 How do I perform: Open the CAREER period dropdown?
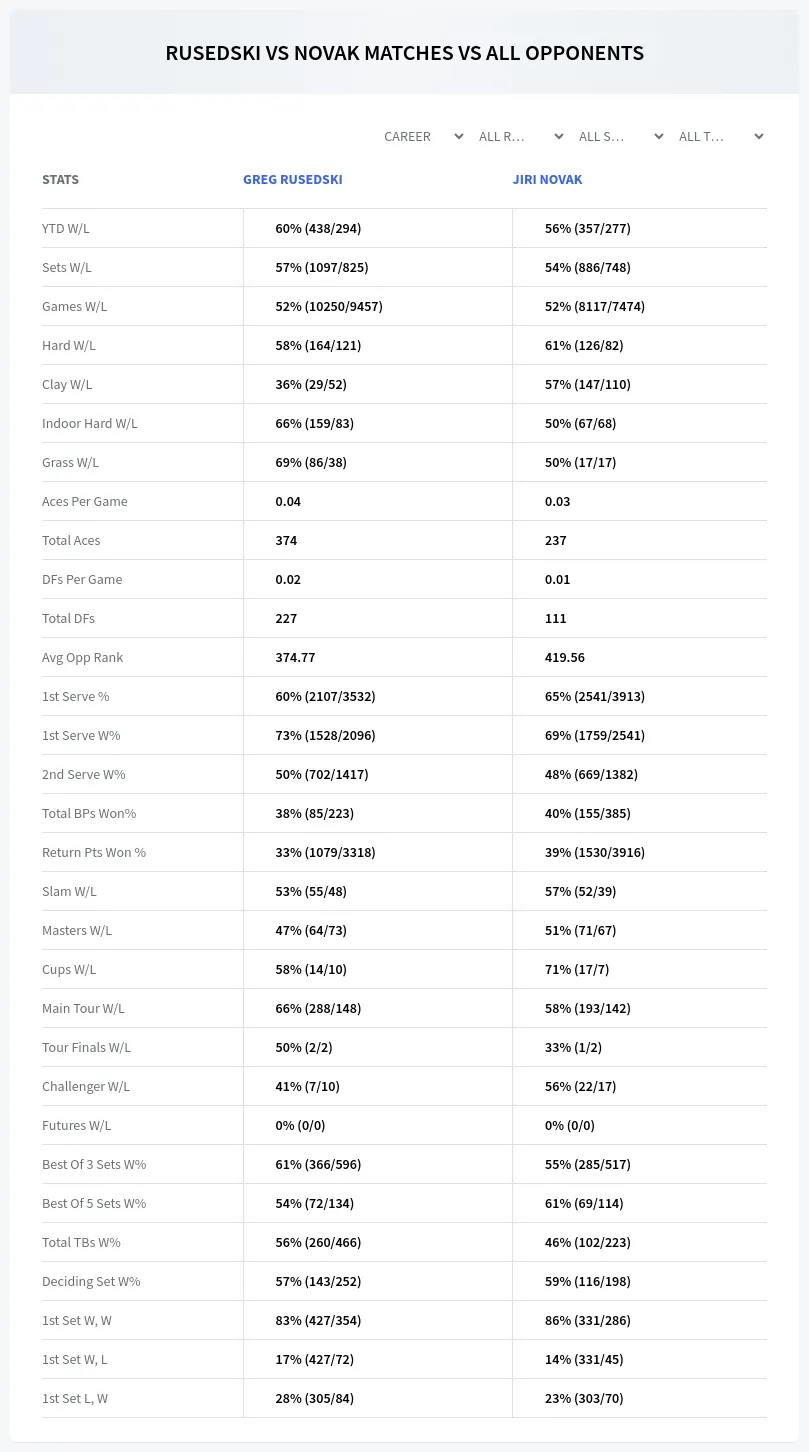click(423, 136)
